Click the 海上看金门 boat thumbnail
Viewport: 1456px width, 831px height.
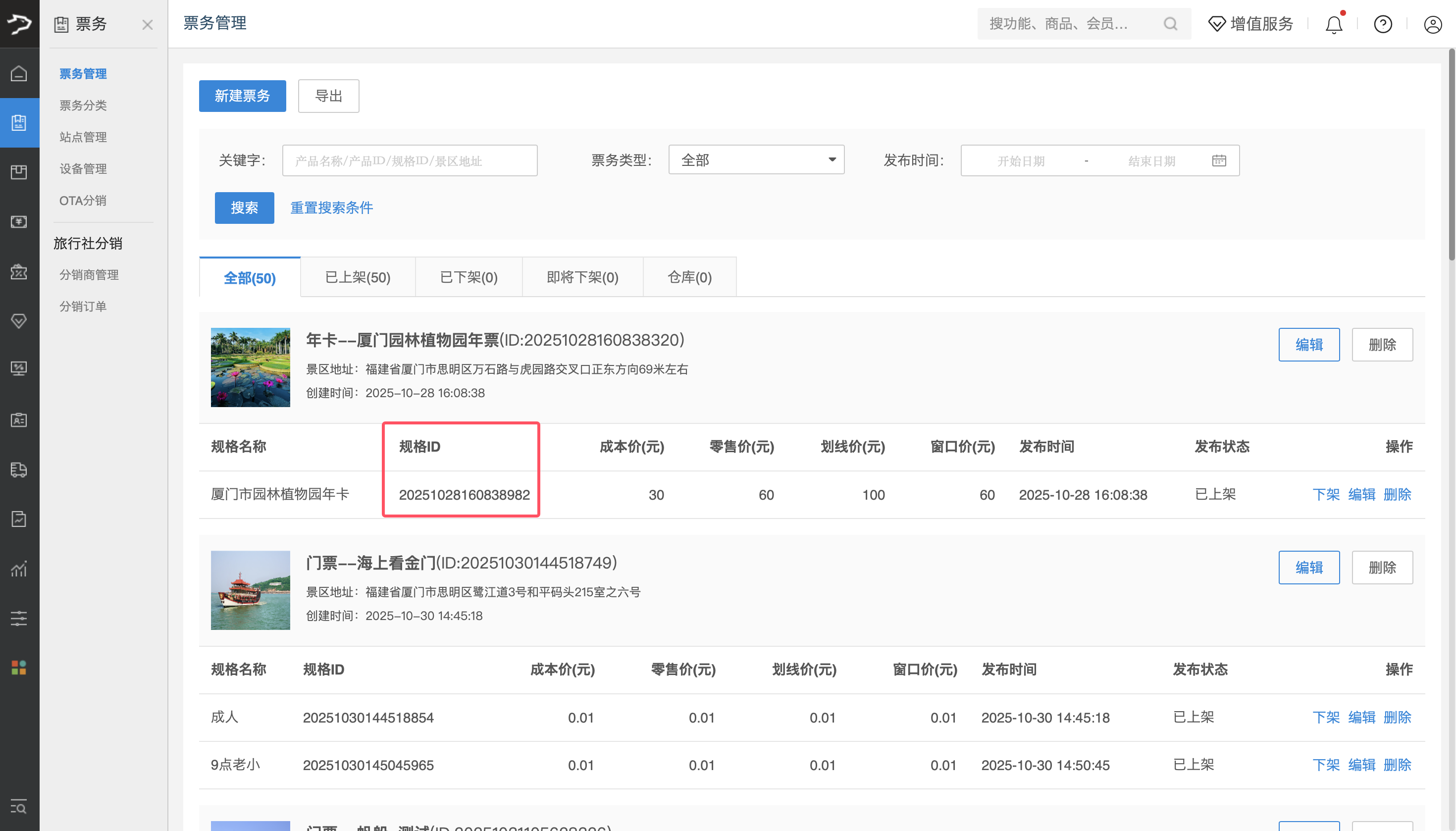(x=250, y=590)
